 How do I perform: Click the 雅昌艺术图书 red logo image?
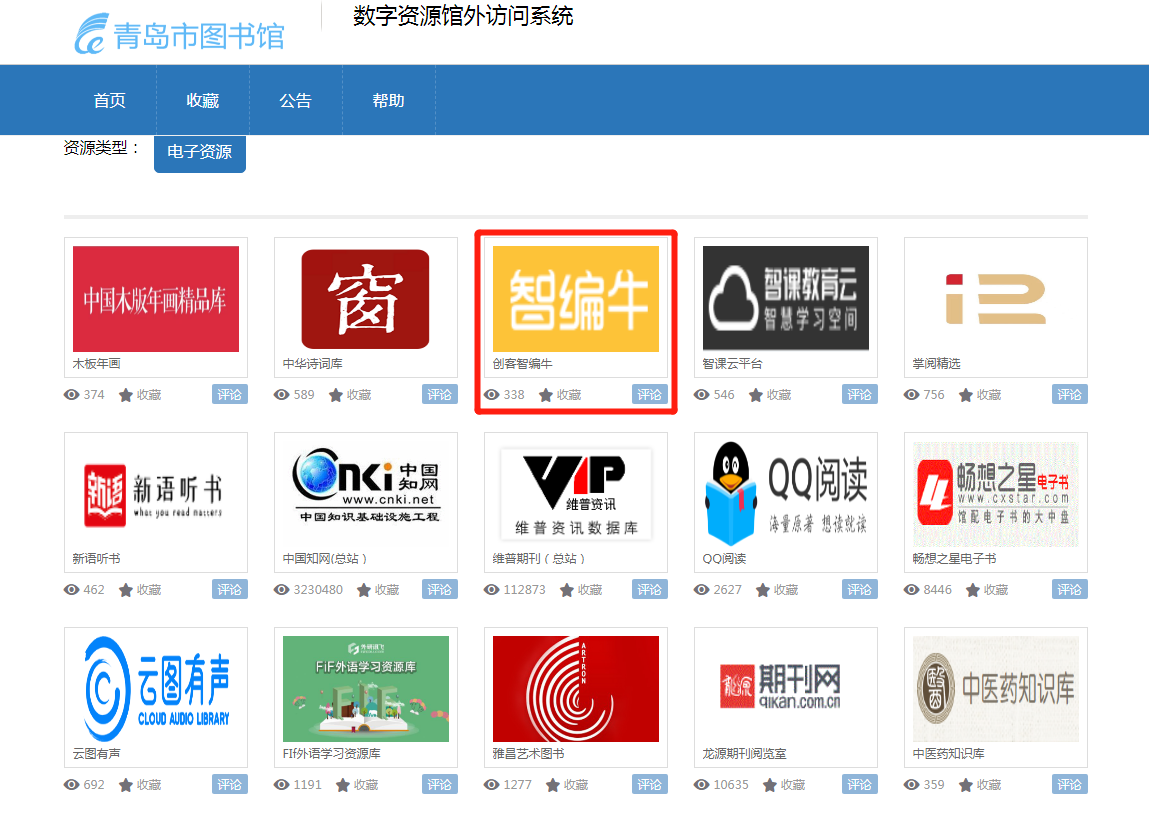[576, 689]
